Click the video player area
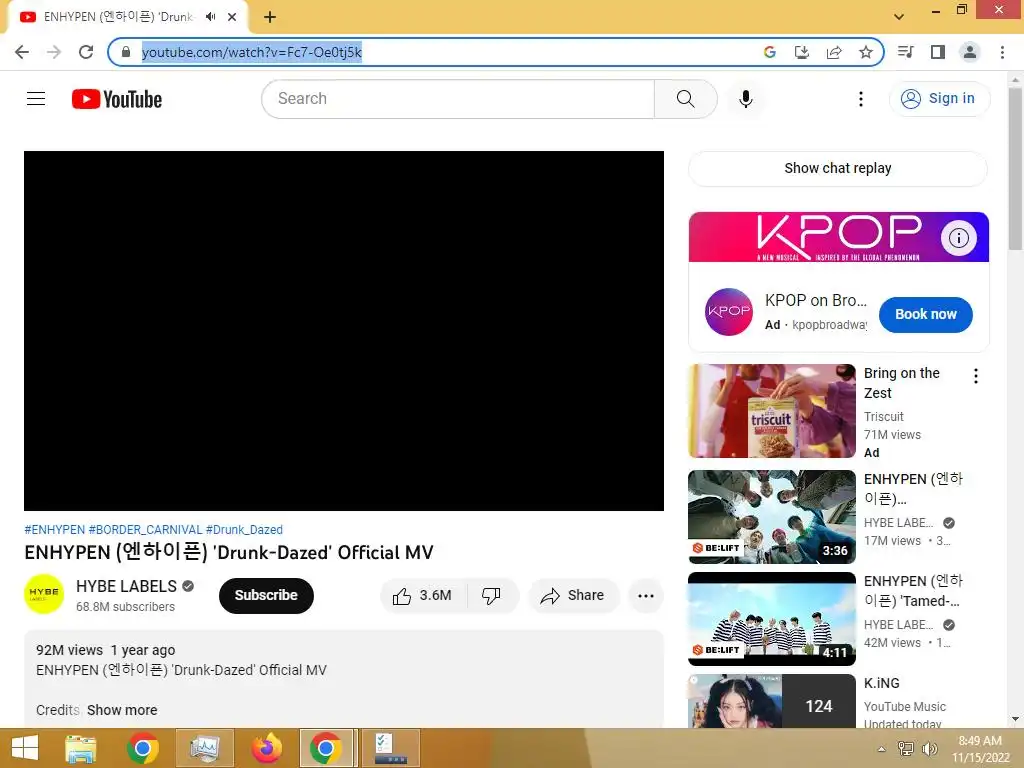Image resolution: width=1024 pixels, height=768 pixels. (344, 330)
